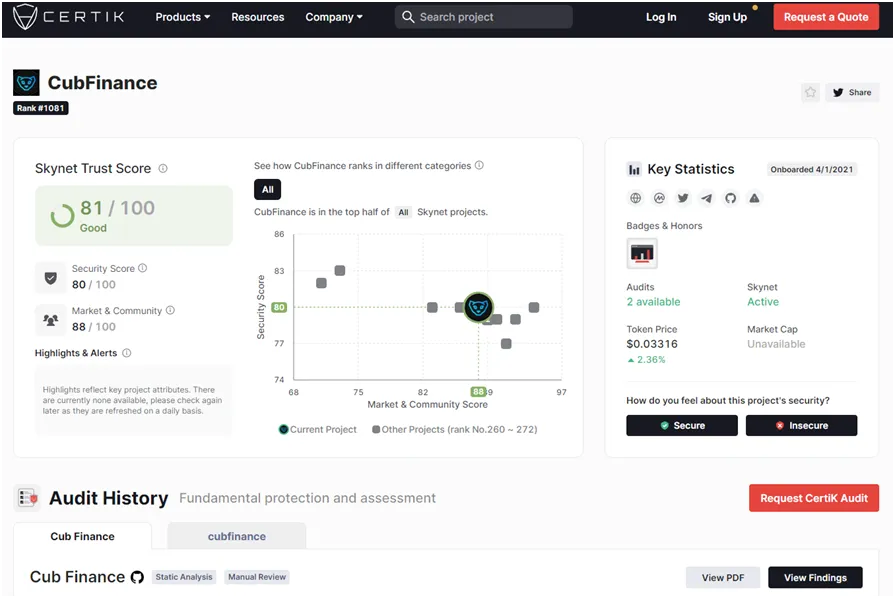Viewport: 895px width, 598px height.
Task: Click the Badges & Honors badge thumbnail
Action: [x=642, y=253]
